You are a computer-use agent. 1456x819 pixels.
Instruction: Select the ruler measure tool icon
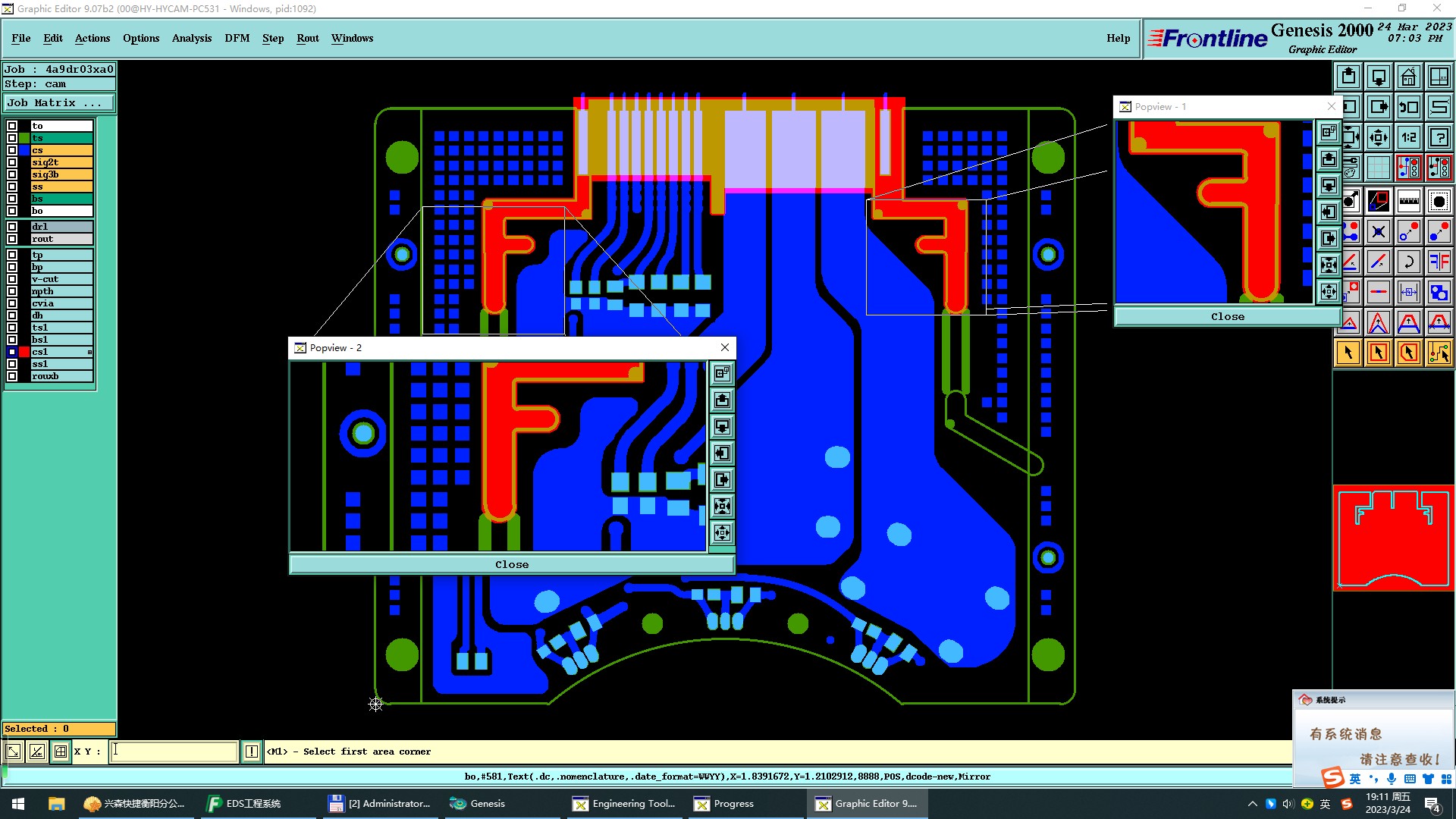pos(1408,201)
